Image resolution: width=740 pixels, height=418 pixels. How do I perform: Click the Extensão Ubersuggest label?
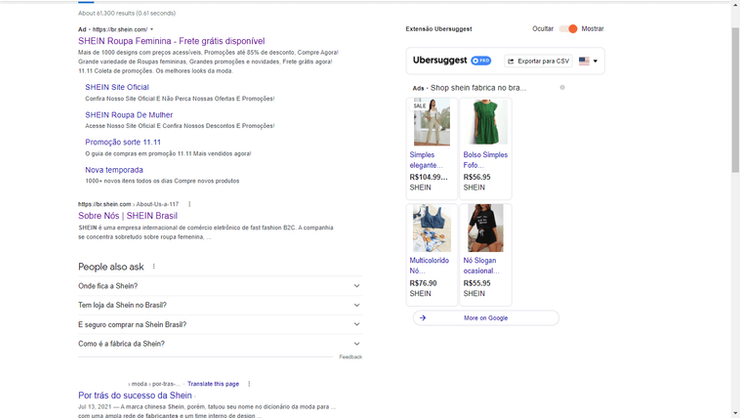(439, 29)
